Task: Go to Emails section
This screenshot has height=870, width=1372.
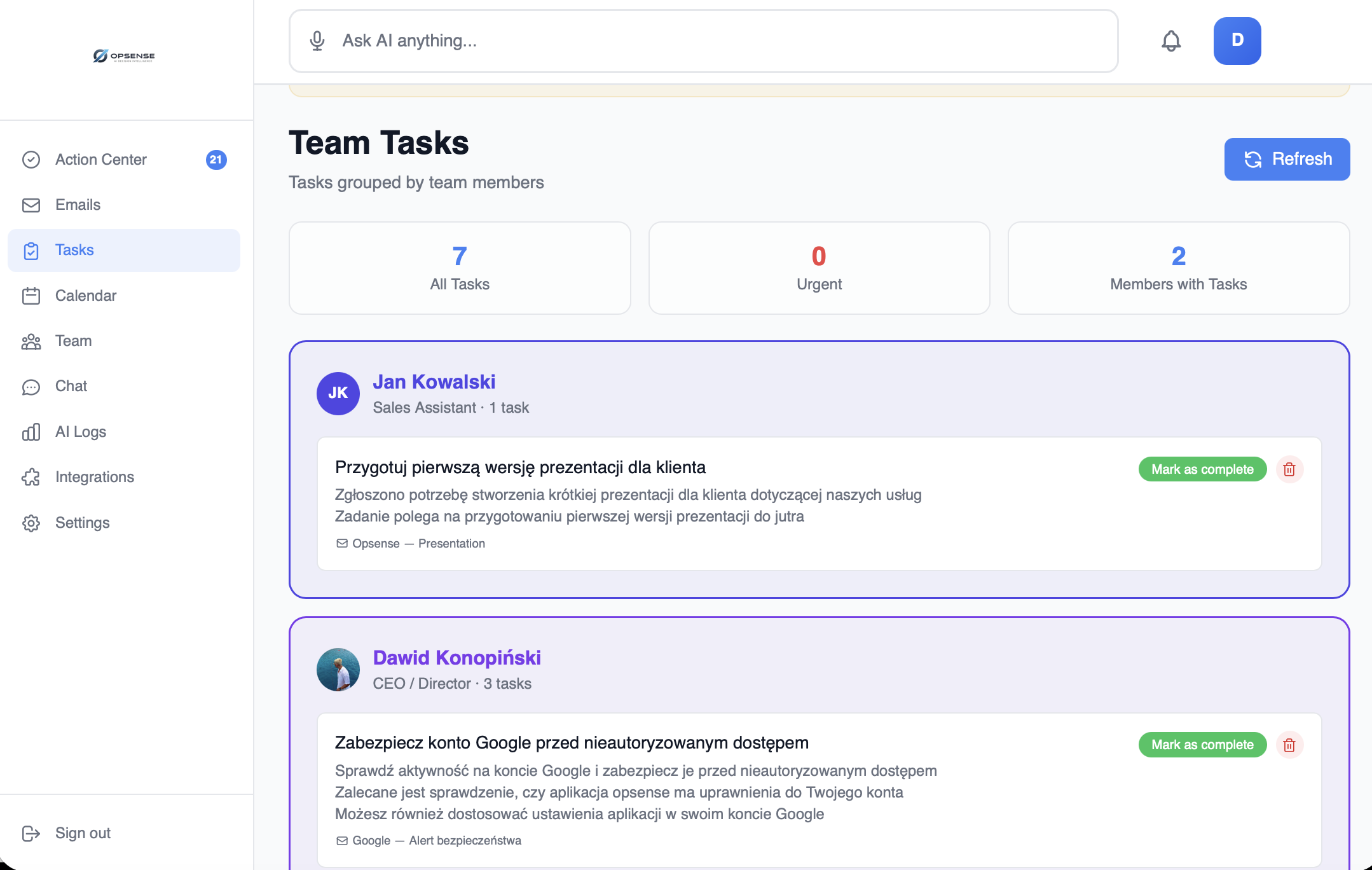Action: click(x=78, y=205)
